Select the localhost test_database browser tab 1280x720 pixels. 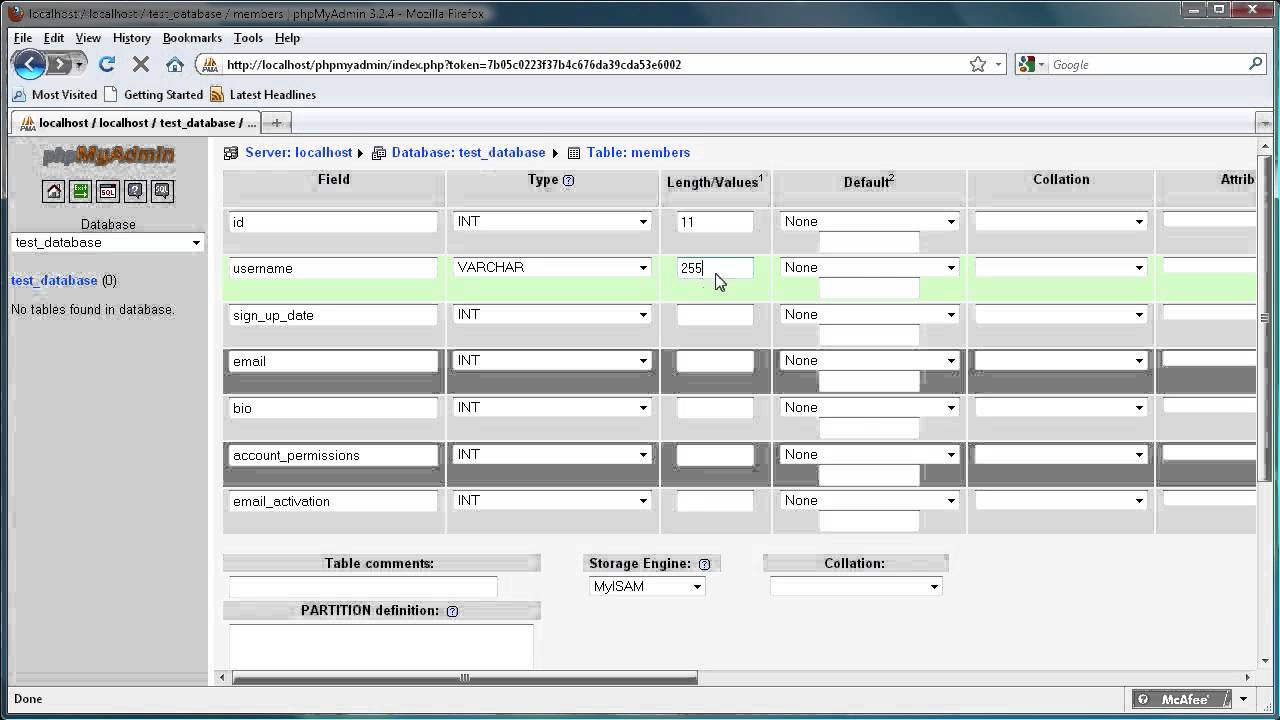[x=137, y=123]
